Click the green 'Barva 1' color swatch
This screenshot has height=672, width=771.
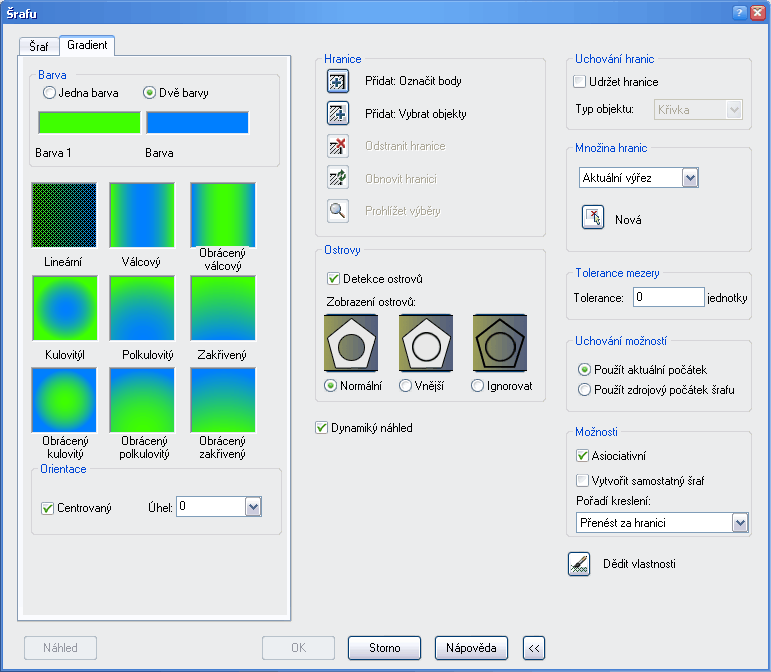pyautogui.click(x=89, y=123)
